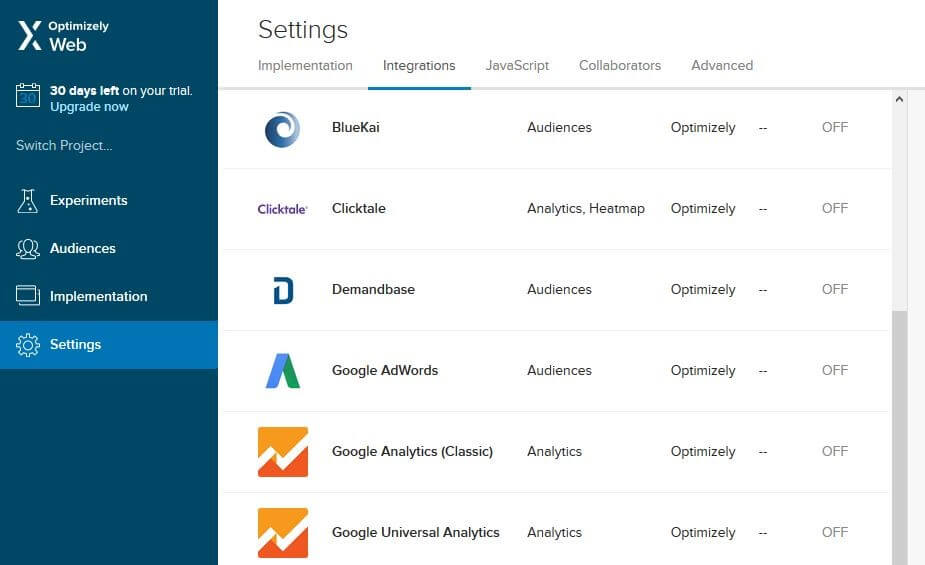Click the Google Analytics (Classic) logo
Screen dimensions: 925x565
[x=283, y=452]
